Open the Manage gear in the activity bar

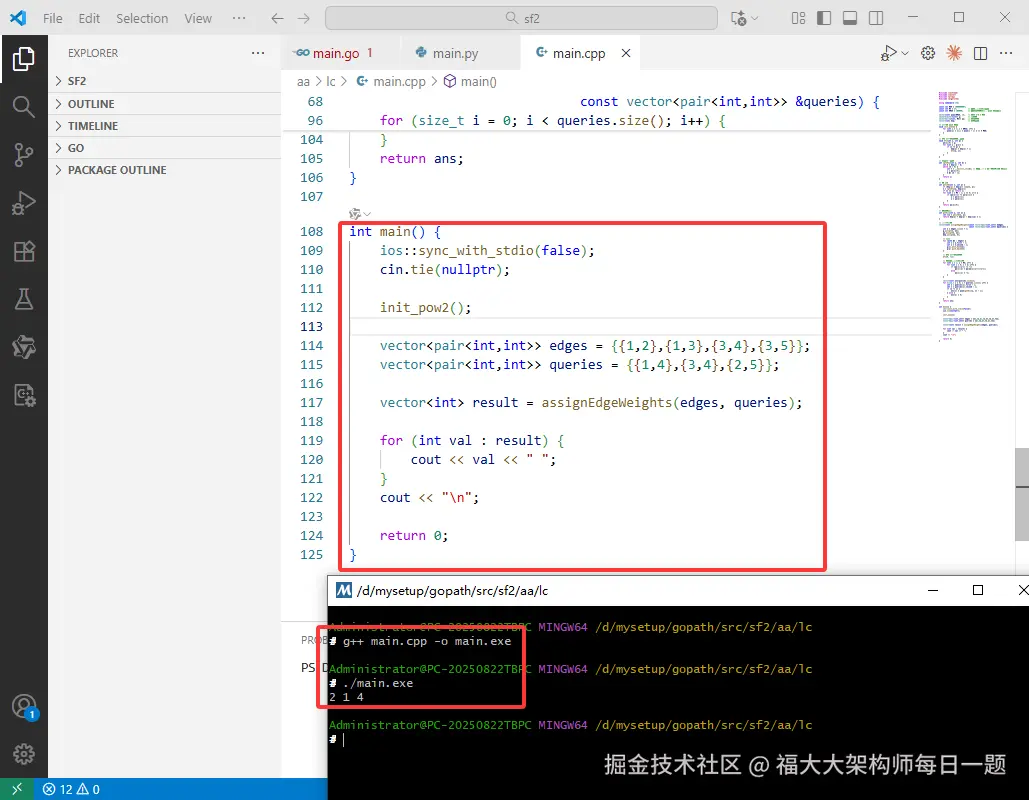[24, 753]
